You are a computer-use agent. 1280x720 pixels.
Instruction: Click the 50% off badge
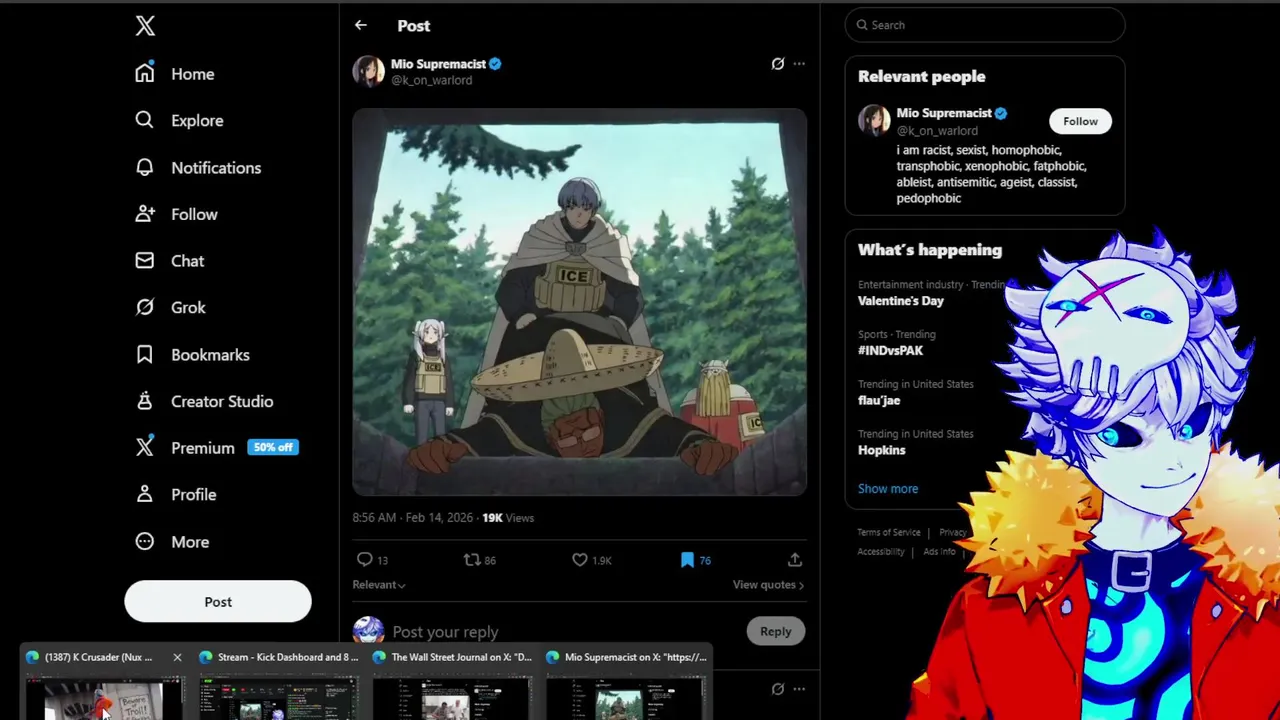[273, 447]
